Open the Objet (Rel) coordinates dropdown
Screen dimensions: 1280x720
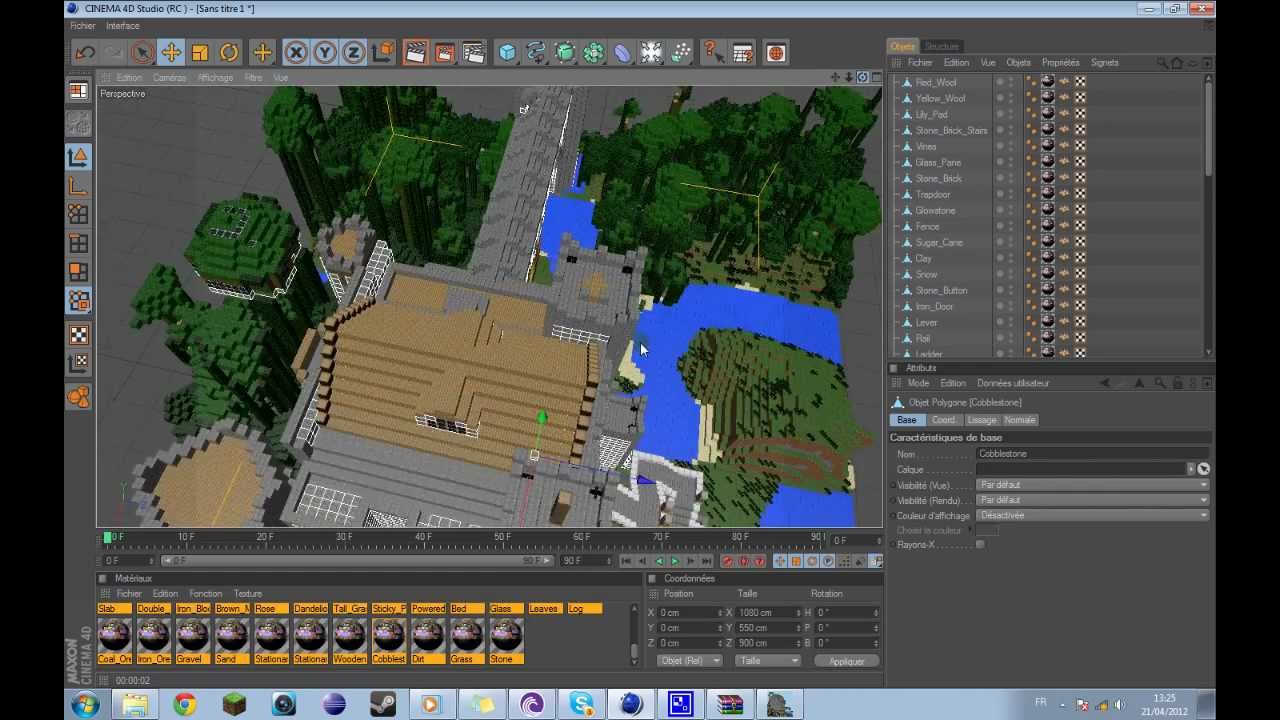tap(689, 661)
